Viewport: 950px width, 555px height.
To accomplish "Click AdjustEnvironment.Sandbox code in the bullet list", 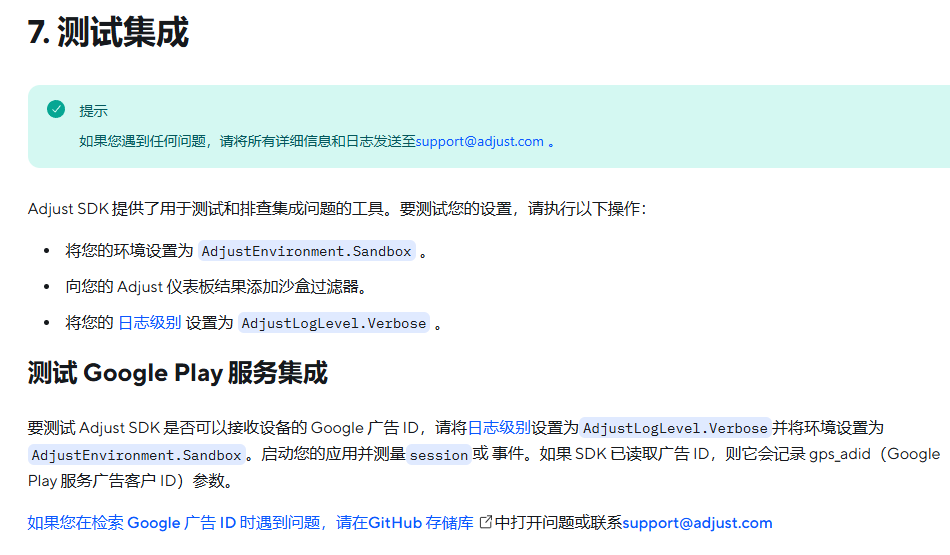I will 307,251.
